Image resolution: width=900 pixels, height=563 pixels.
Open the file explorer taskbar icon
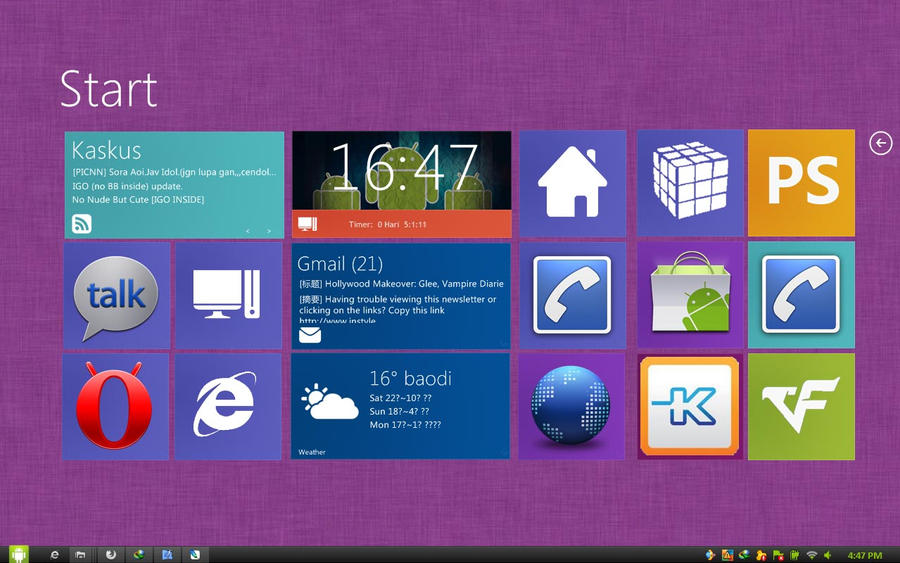[80, 554]
